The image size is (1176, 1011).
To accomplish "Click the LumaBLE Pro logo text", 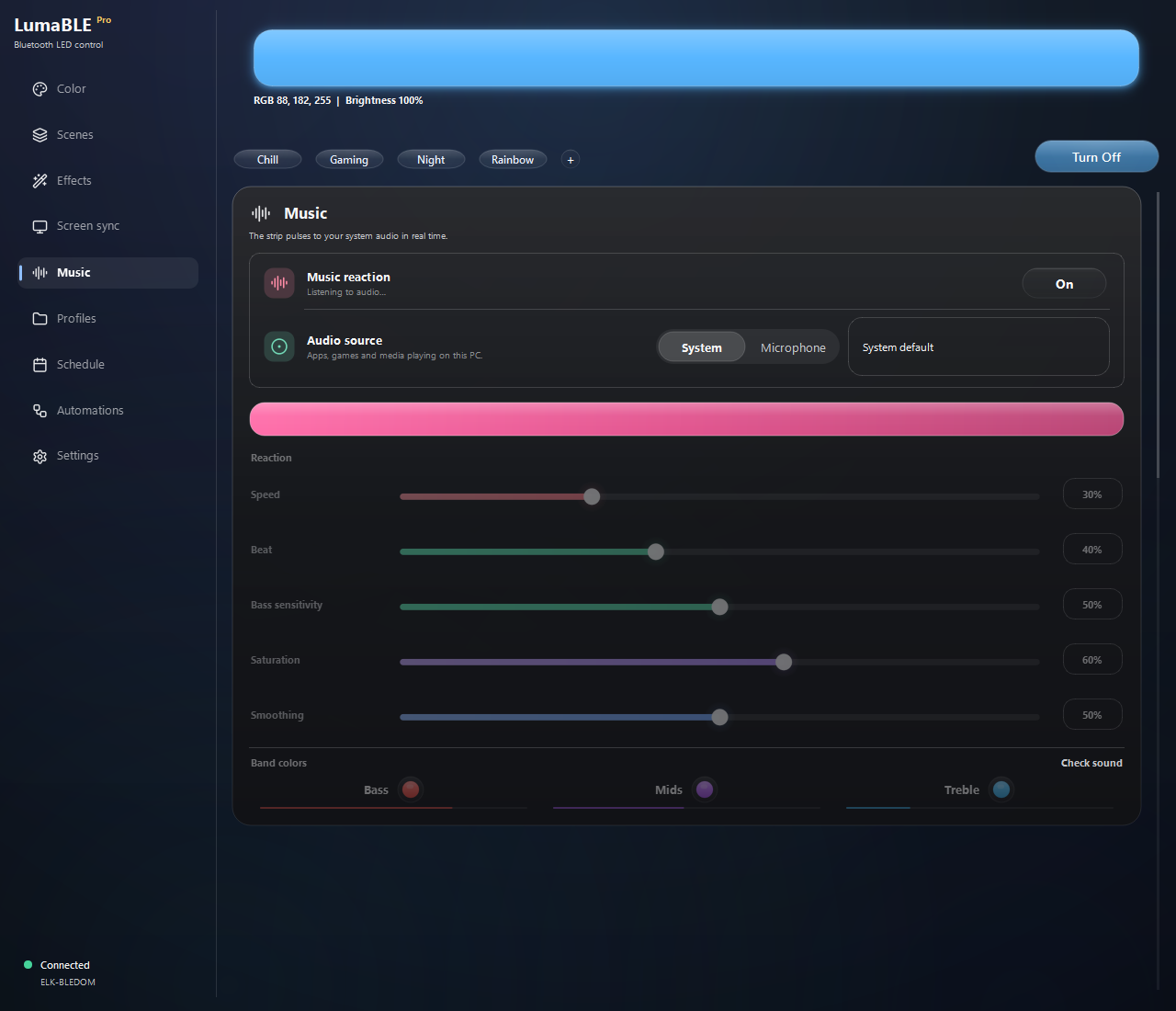I will point(62,25).
